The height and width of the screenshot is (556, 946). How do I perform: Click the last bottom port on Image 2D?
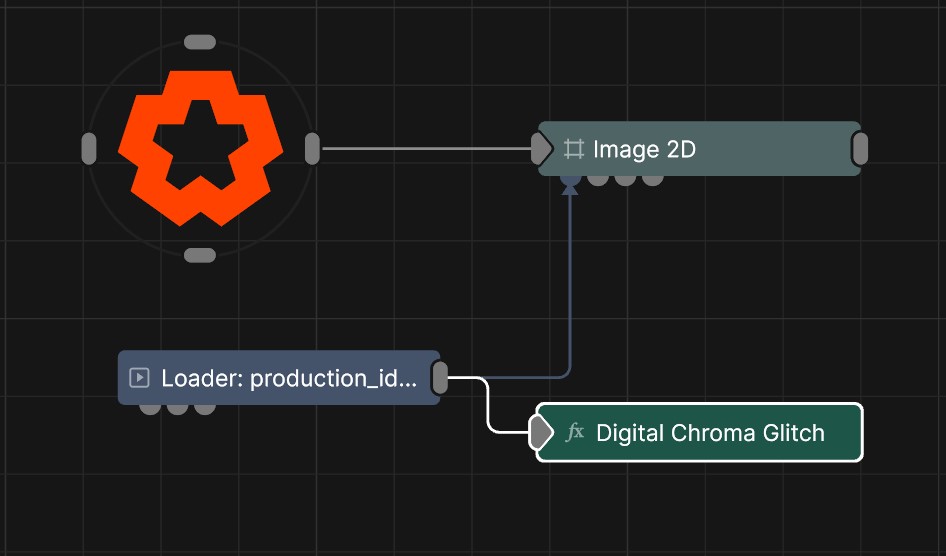click(x=653, y=180)
